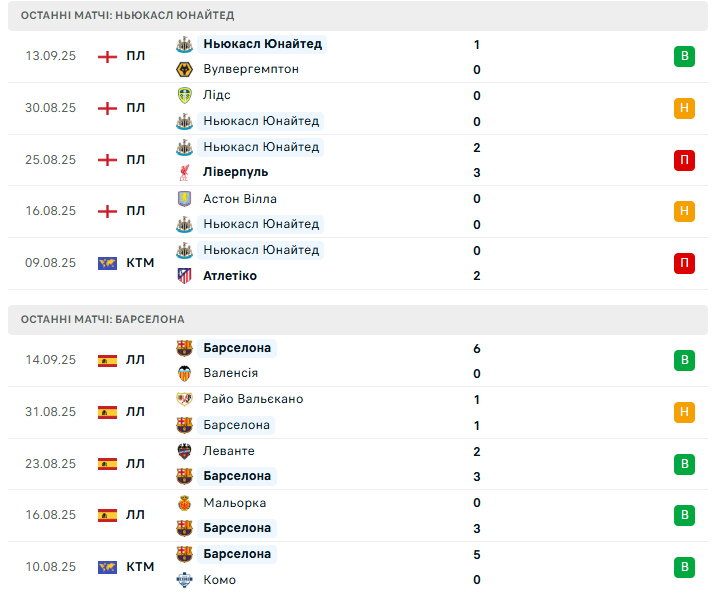Viewport: 717px width, 596px height.
Task: Click the Liverpool club crest icon
Action: pyautogui.click(x=184, y=172)
